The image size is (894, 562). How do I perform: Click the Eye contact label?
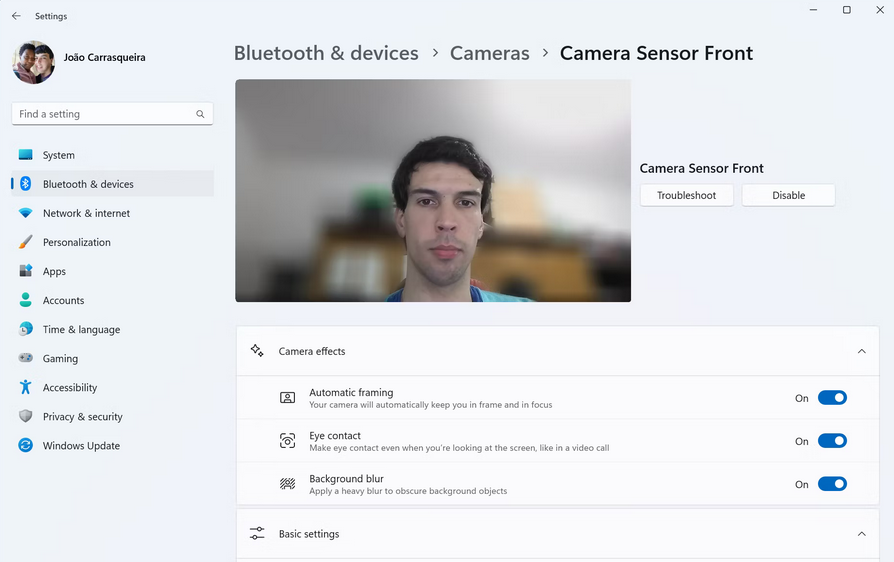(335, 435)
